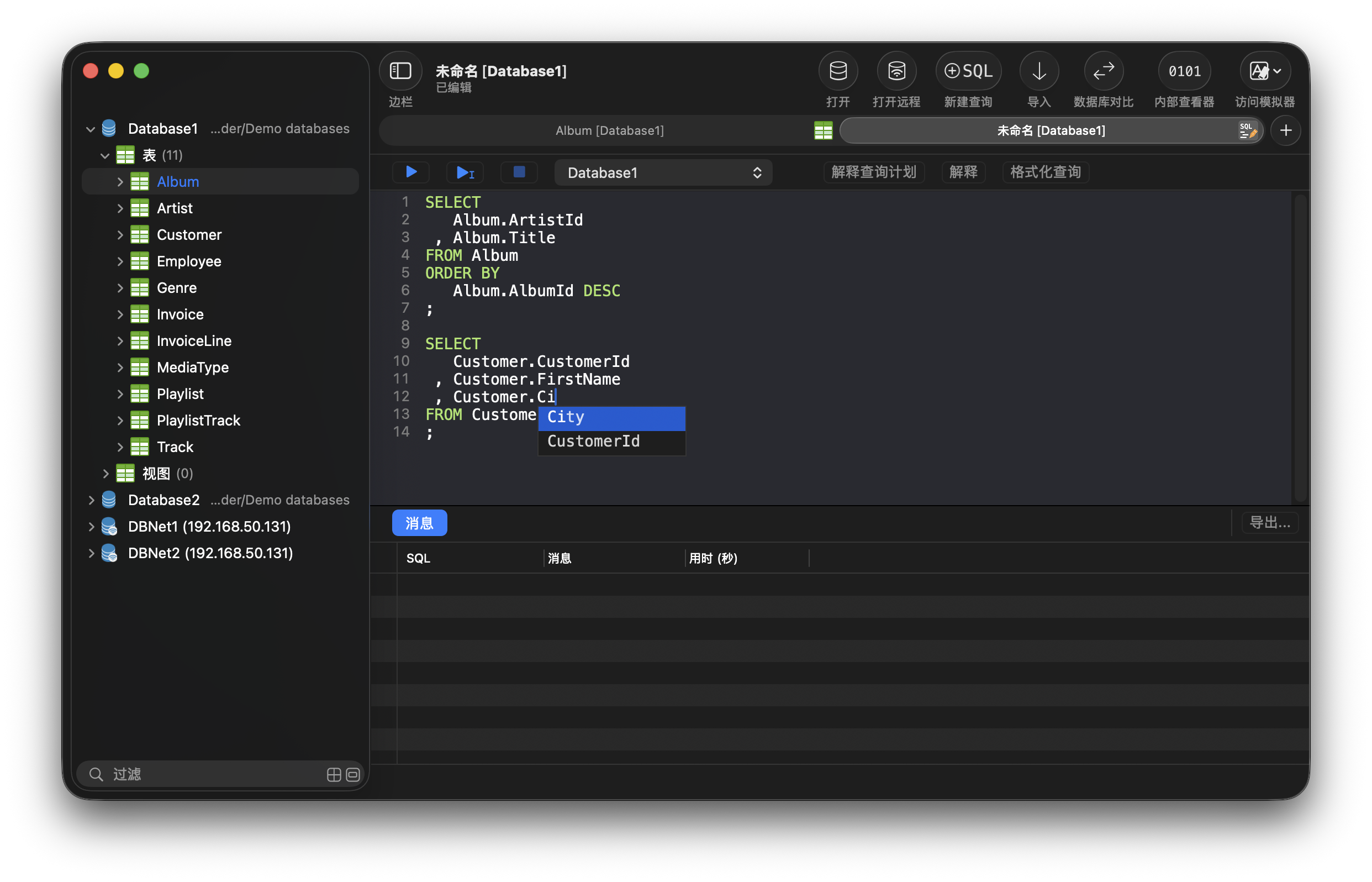Create a new query with the 新建查询 SQL icon
The image size is (1372, 882).
tap(967, 71)
